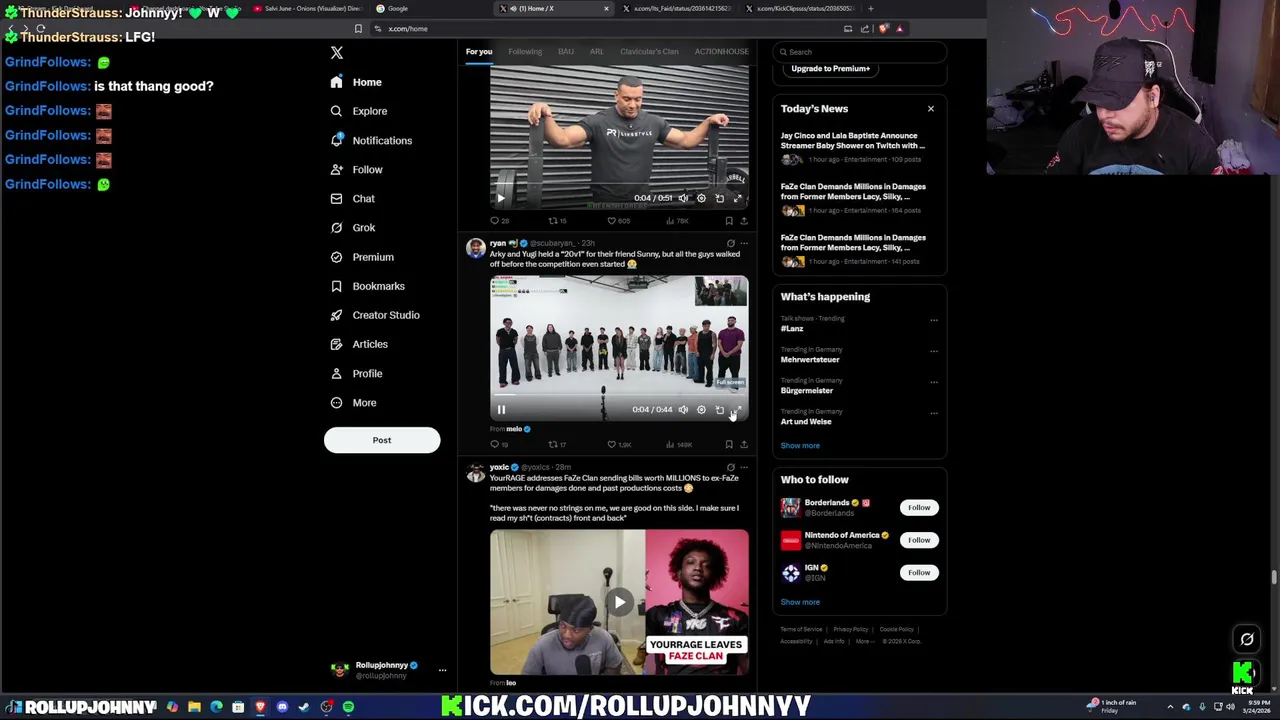Switch to the ACTIONHOUSE tab
Image resolution: width=1280 pixels, height=720 pixels.
click(721, 52)
